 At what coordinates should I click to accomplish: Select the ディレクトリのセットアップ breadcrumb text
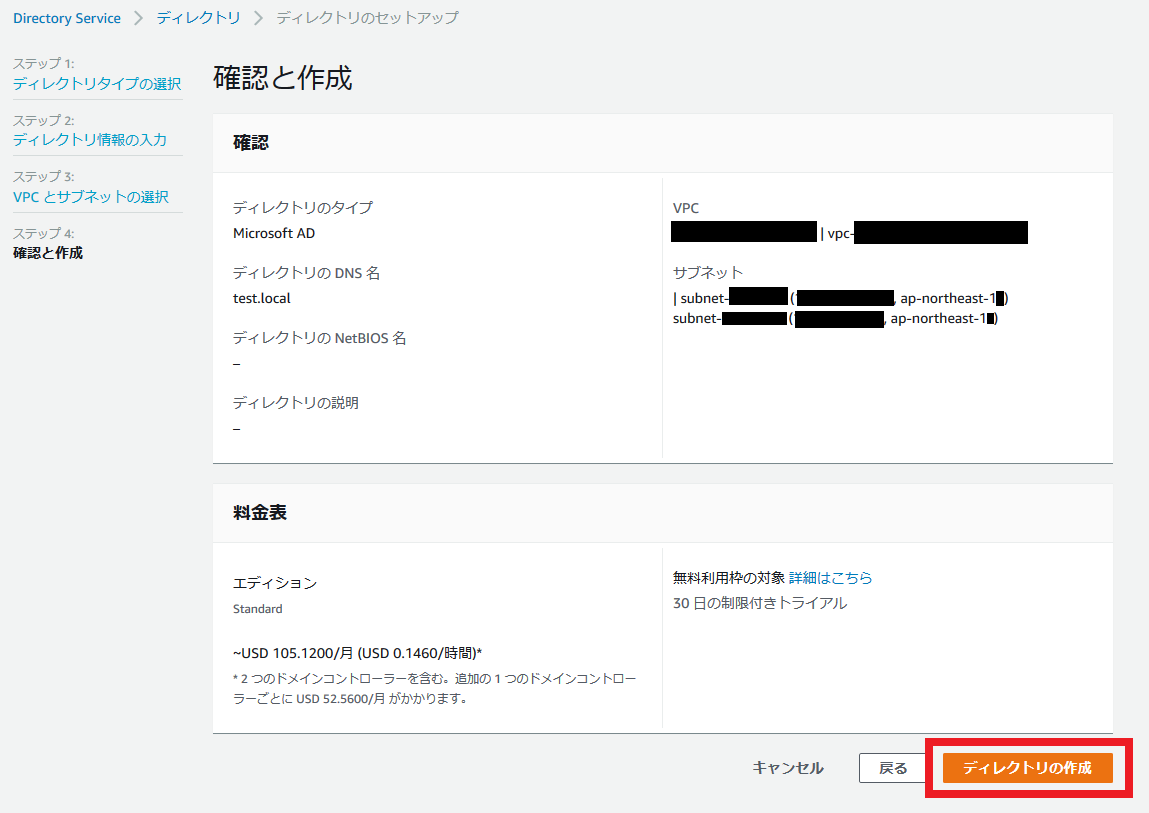[367, 18]
